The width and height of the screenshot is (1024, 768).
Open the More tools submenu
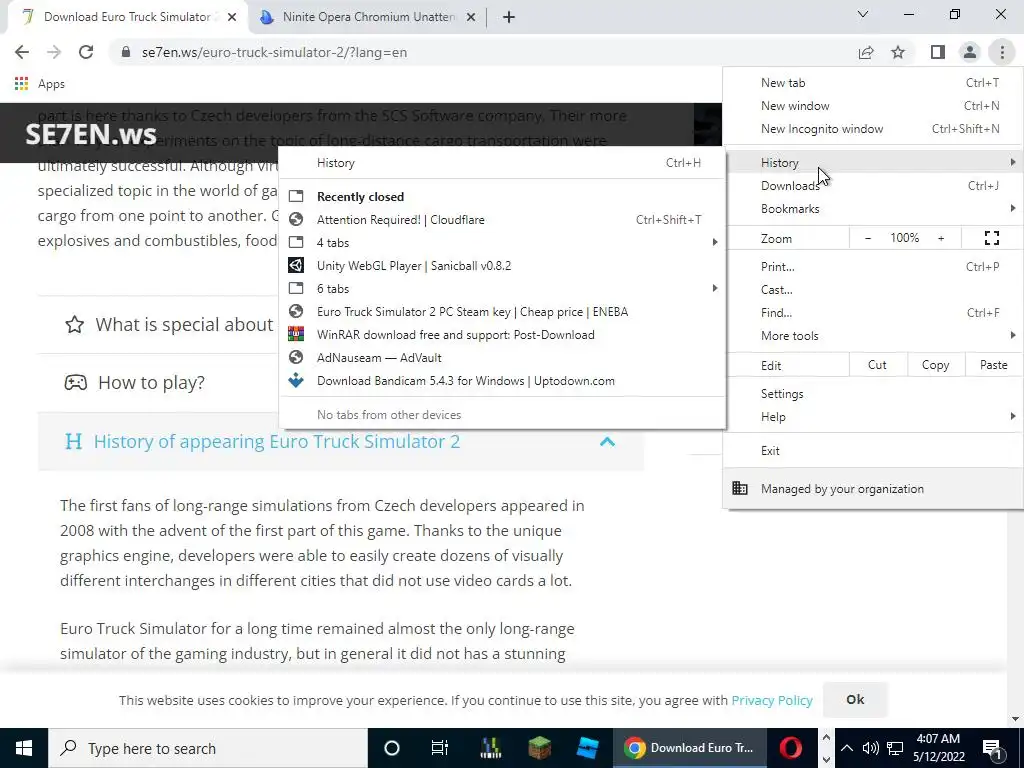point(873,336)
